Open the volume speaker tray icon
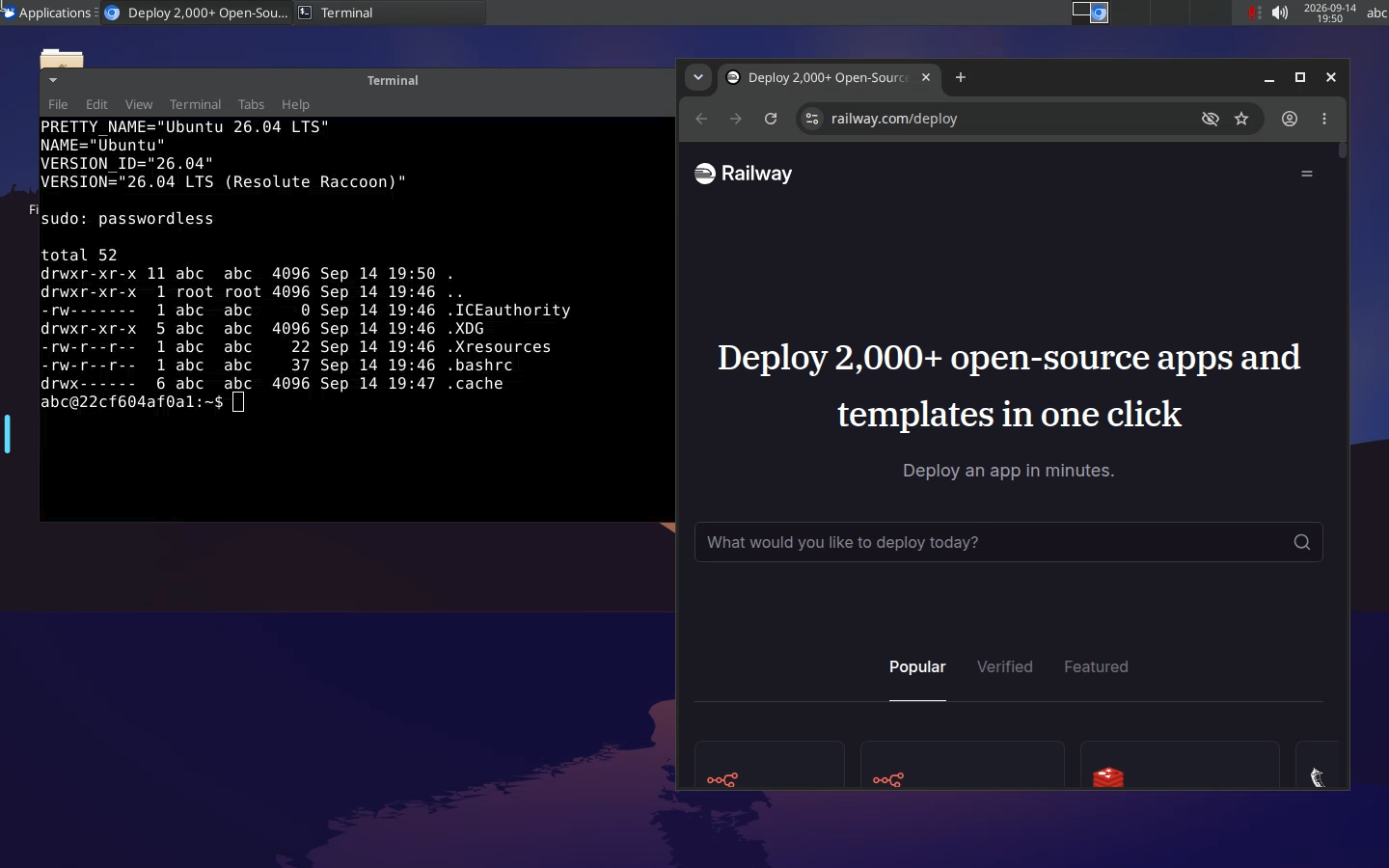The width and height of the screenshot is (1389, 868). (x=1280, y=13)
